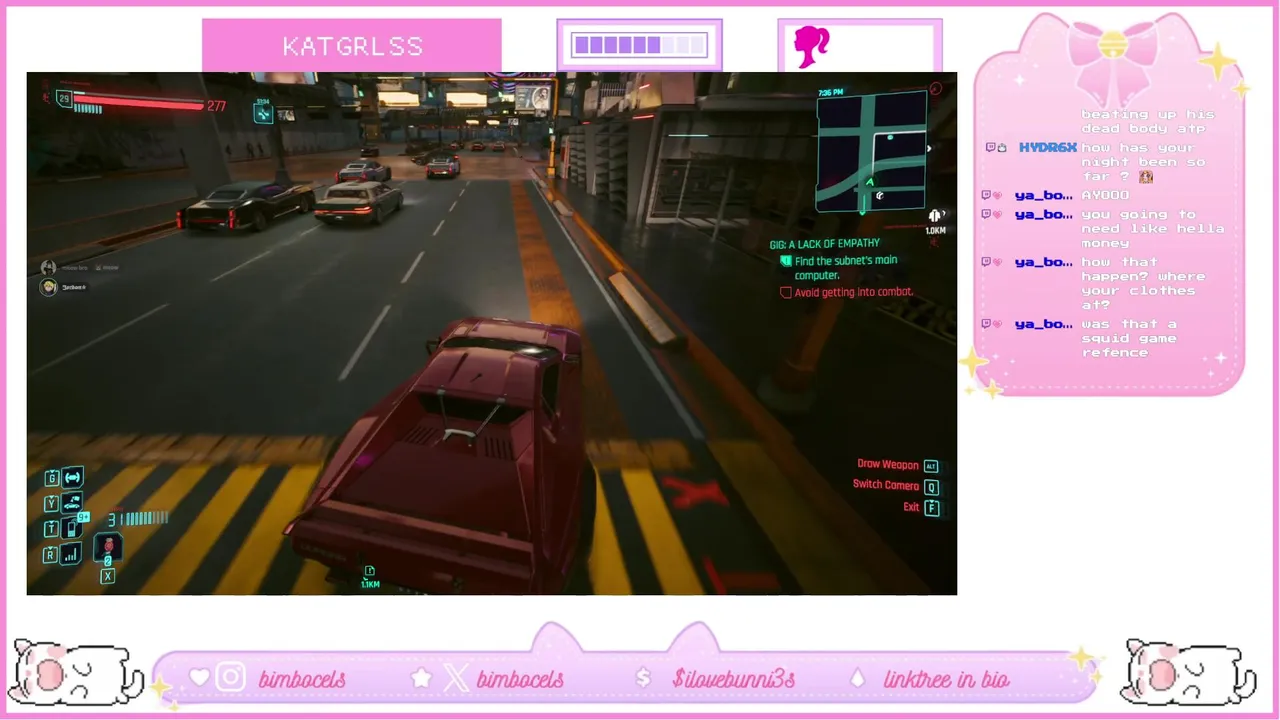The width and height of the screenshot is (1280, 720).
Task: Click the heart icon before Instagram logo
Action: click(199, 678)
